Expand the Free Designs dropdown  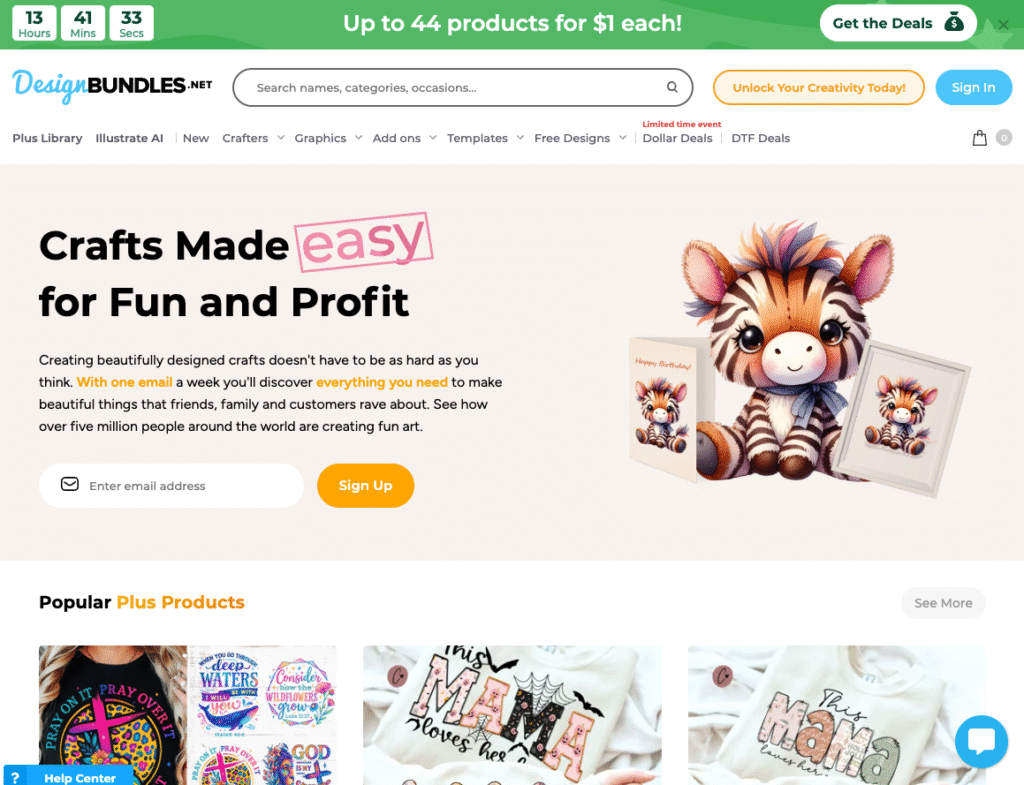pos(580,138)
